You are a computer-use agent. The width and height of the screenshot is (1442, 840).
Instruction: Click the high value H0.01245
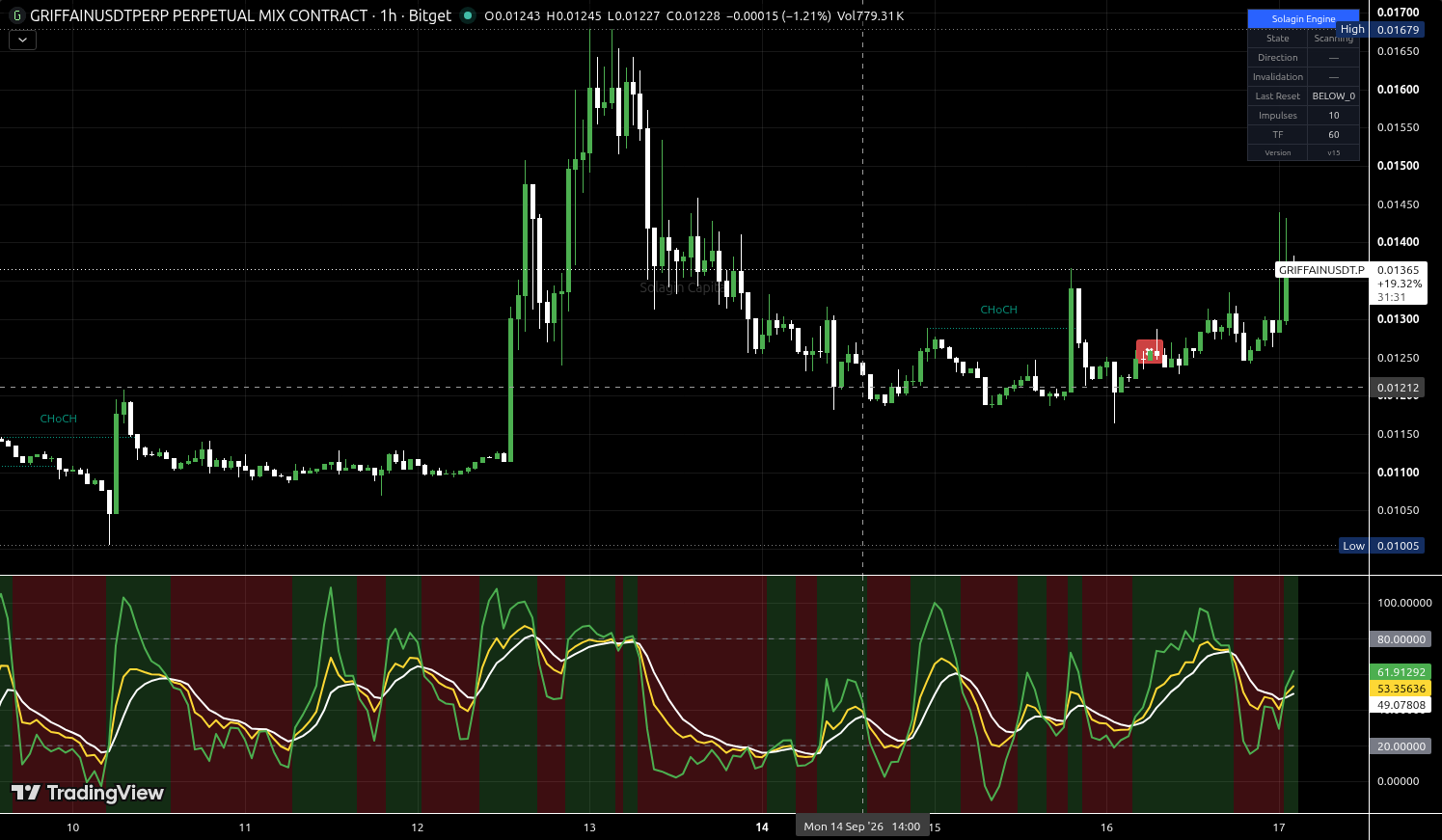[574, 16]
